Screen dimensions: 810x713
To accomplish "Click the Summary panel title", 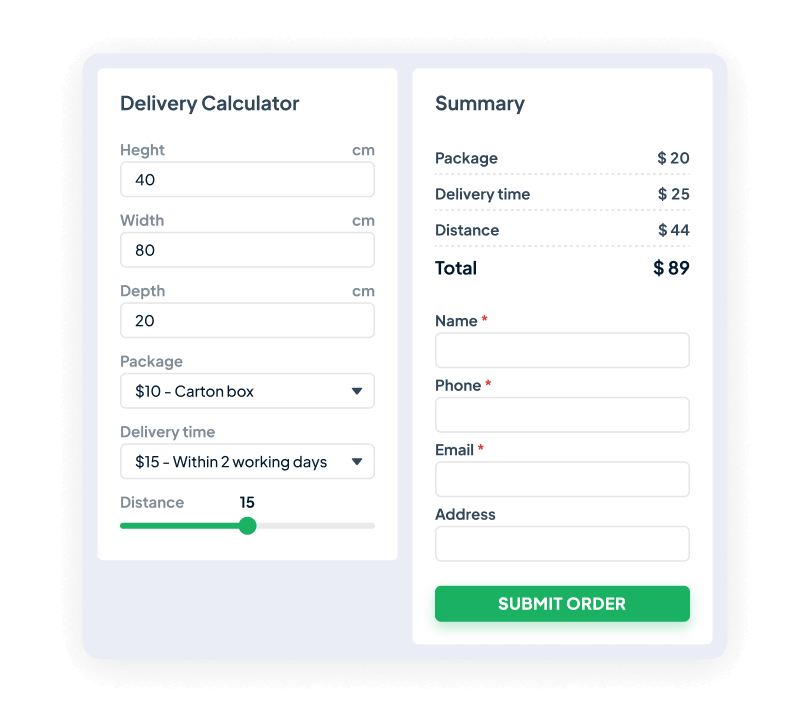I will click(480, 103).
